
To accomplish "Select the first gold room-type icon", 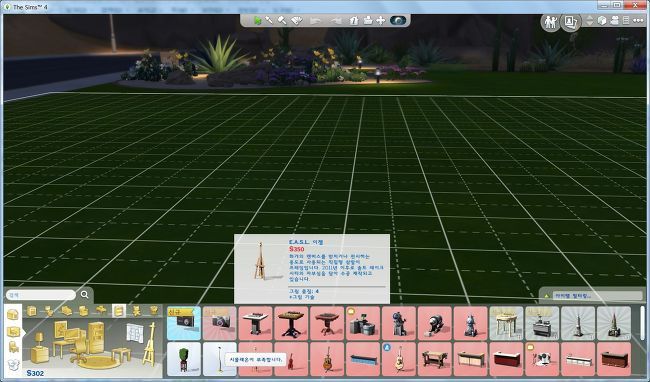I will tap(32, 311).
